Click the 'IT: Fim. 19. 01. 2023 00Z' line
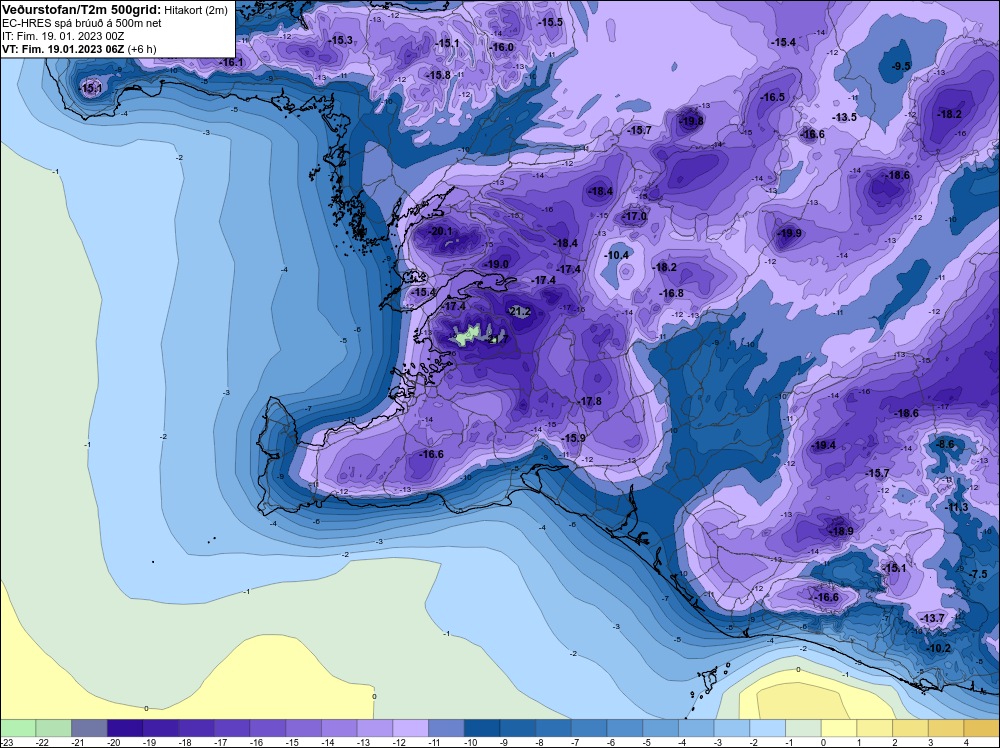 pos(63,36)
